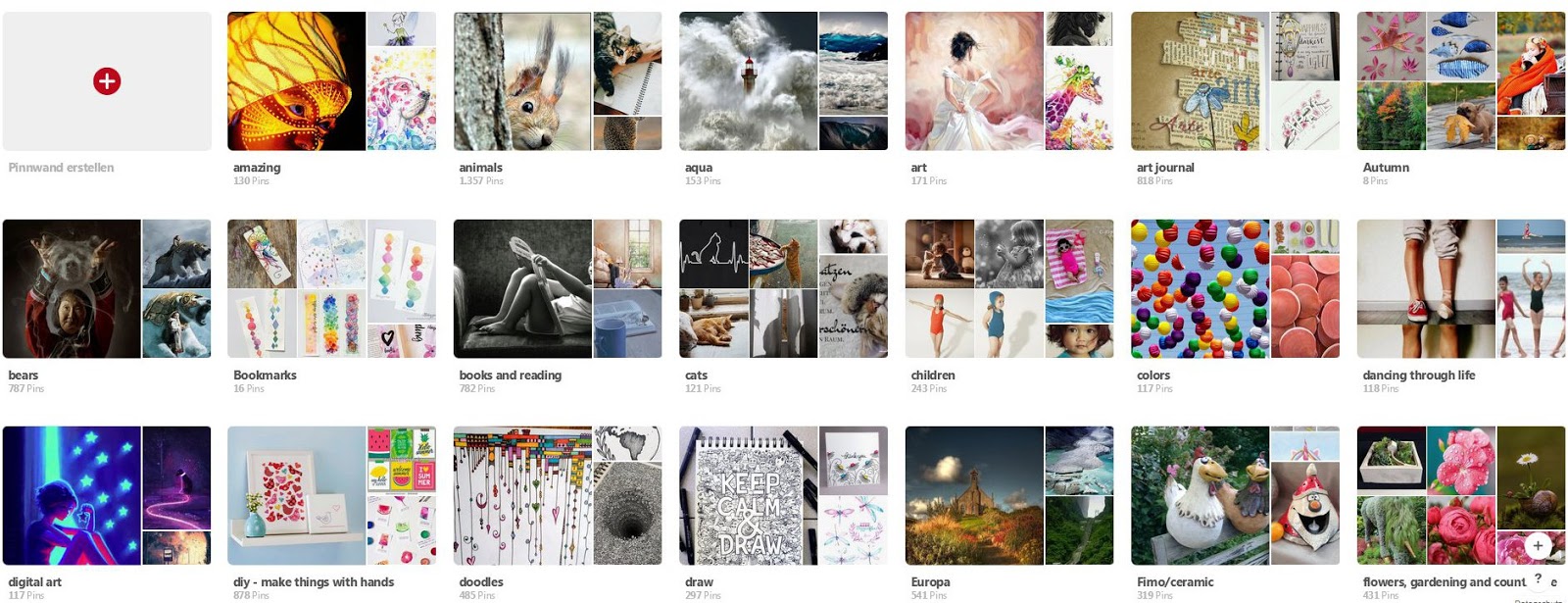1568x603 pixels.
Task: Open the doodles board cover image
Action: 522,495
